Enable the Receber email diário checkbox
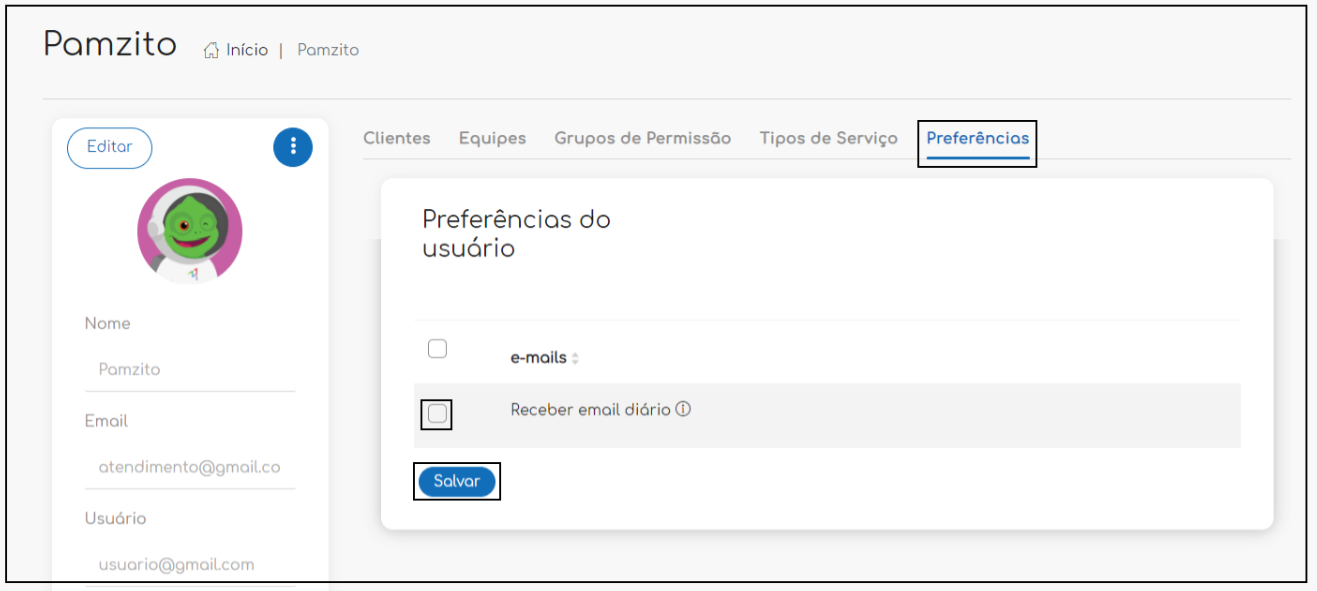 click(x=437, y=413)
